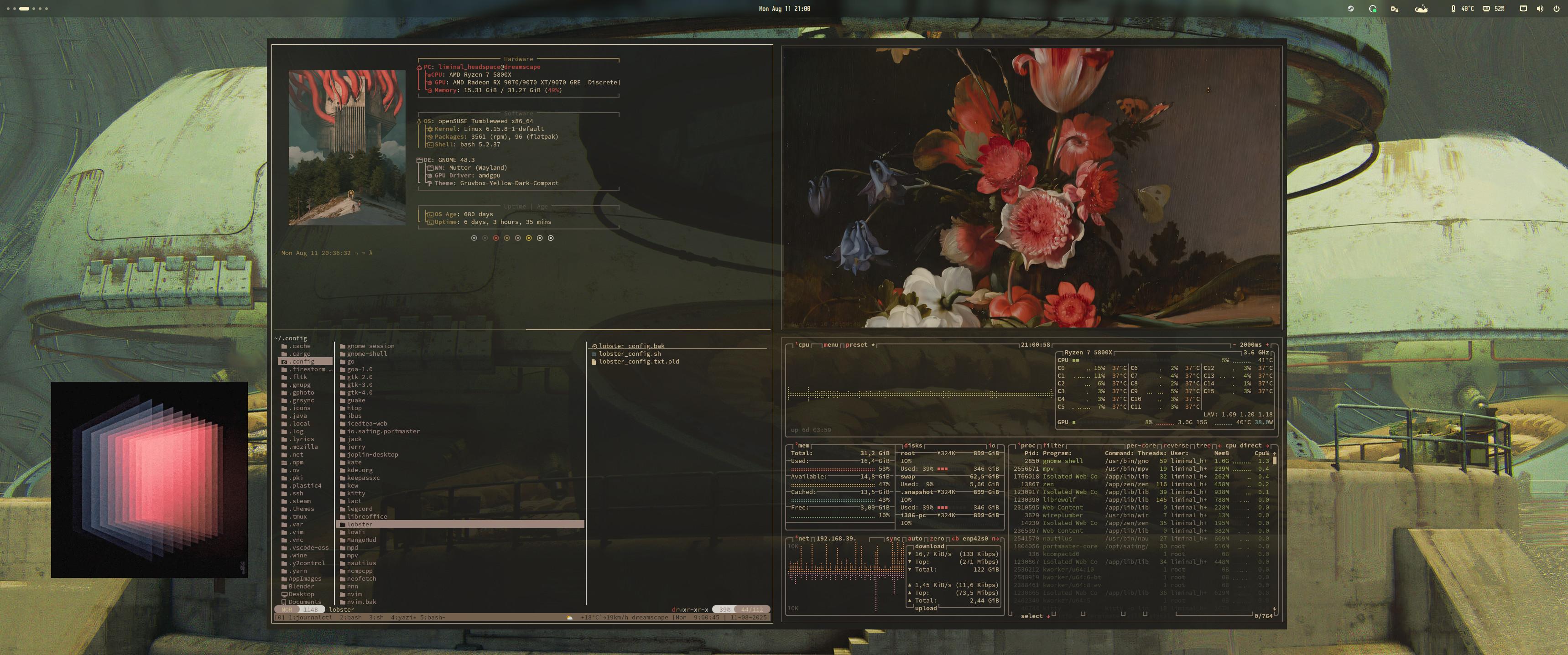Click the power icon in top bar
This screenshot has height=655, width=1568.
[x=1557, y=9]
